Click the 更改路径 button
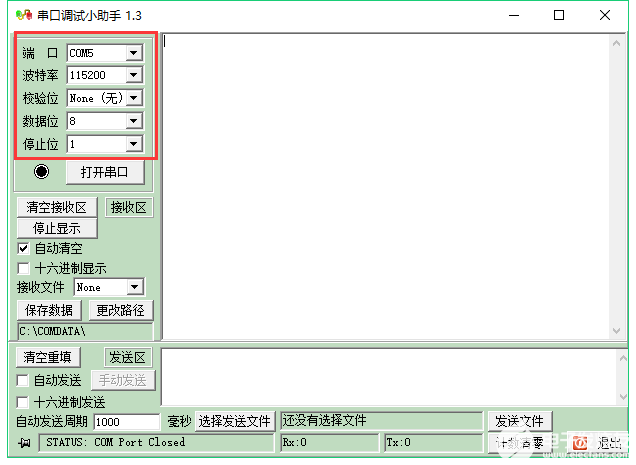The height and width of the screenshot is (465, 636). [120, 310]
